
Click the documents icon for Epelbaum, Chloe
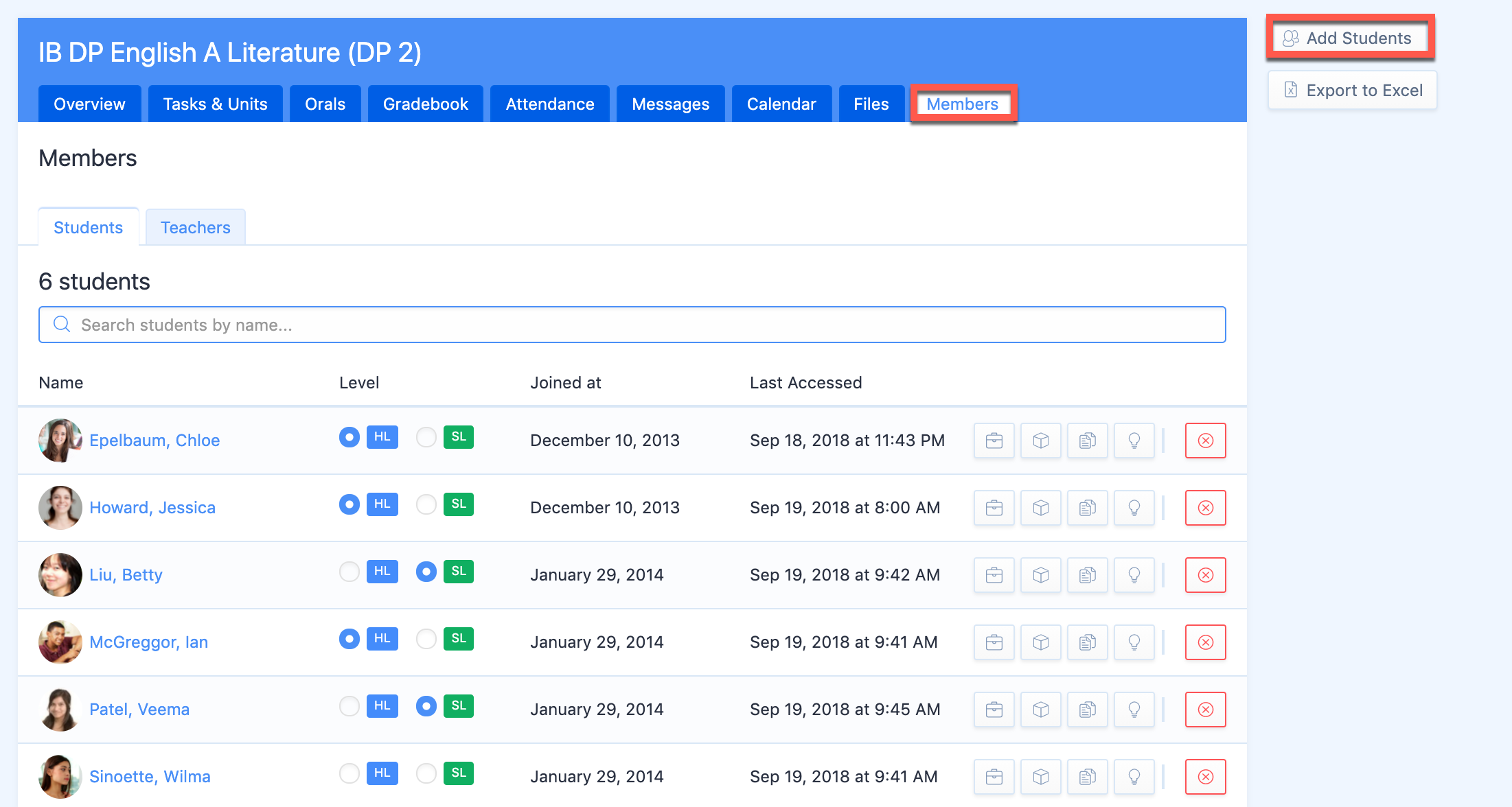pyautogui.click(x=1087, y=441)
